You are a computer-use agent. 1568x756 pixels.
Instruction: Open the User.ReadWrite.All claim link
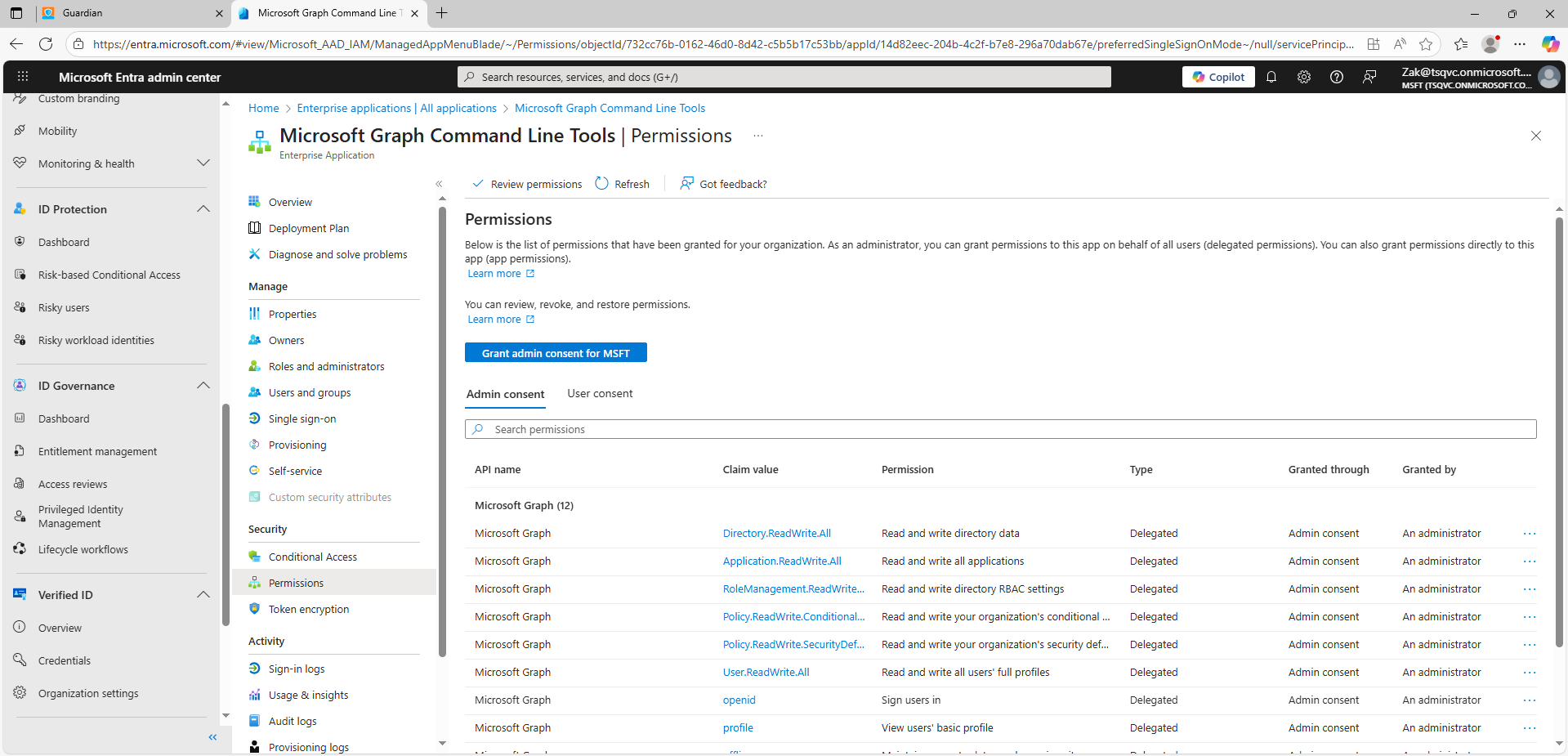[x=766, y=673]
